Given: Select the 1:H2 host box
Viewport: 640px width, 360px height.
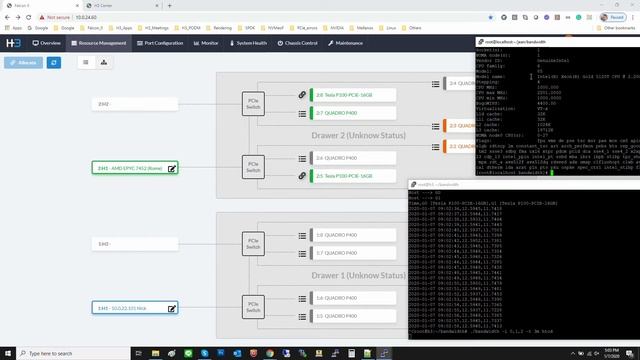Looking at the screenshot, I should click(135, 244).
